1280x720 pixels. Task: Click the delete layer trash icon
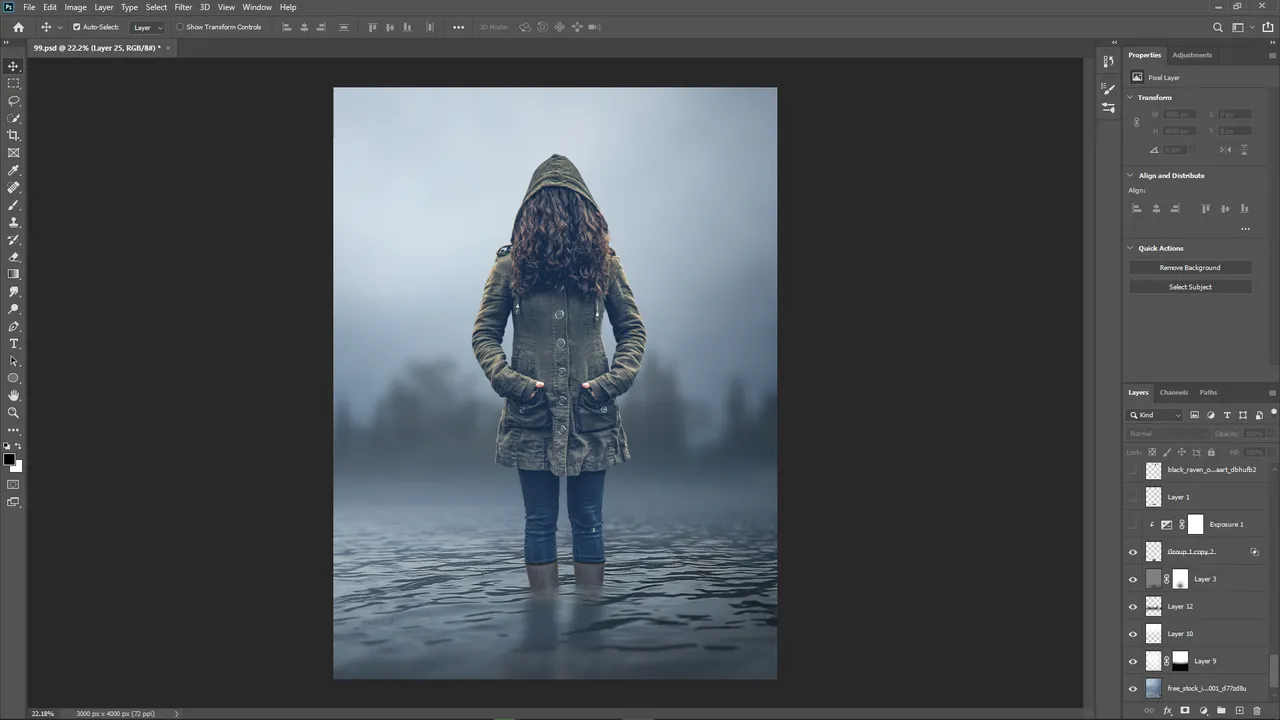click(x=1257, y=711)
